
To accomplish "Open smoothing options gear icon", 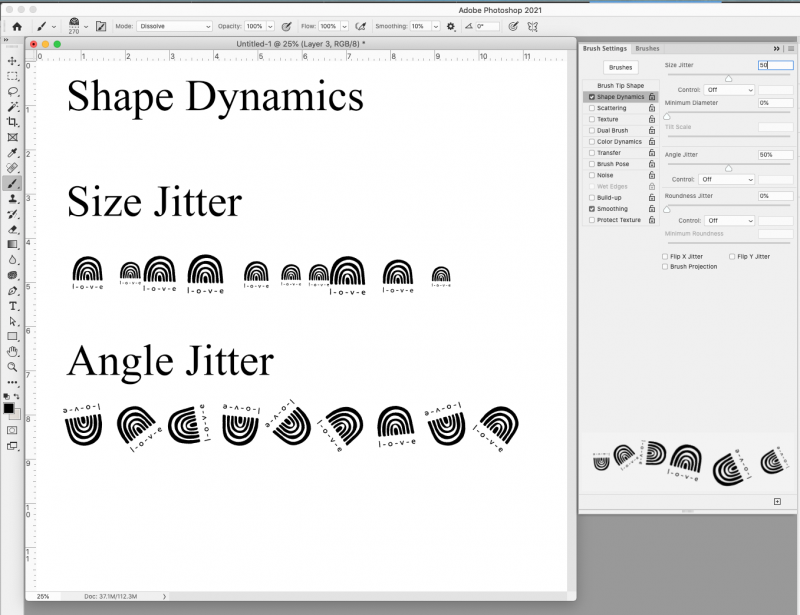I will coord(451,27).
